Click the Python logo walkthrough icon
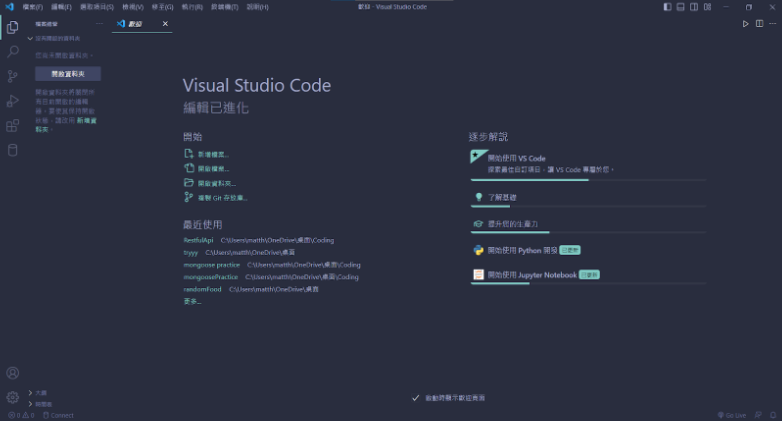Screen dimensions: 782x422 click(478, 250)
